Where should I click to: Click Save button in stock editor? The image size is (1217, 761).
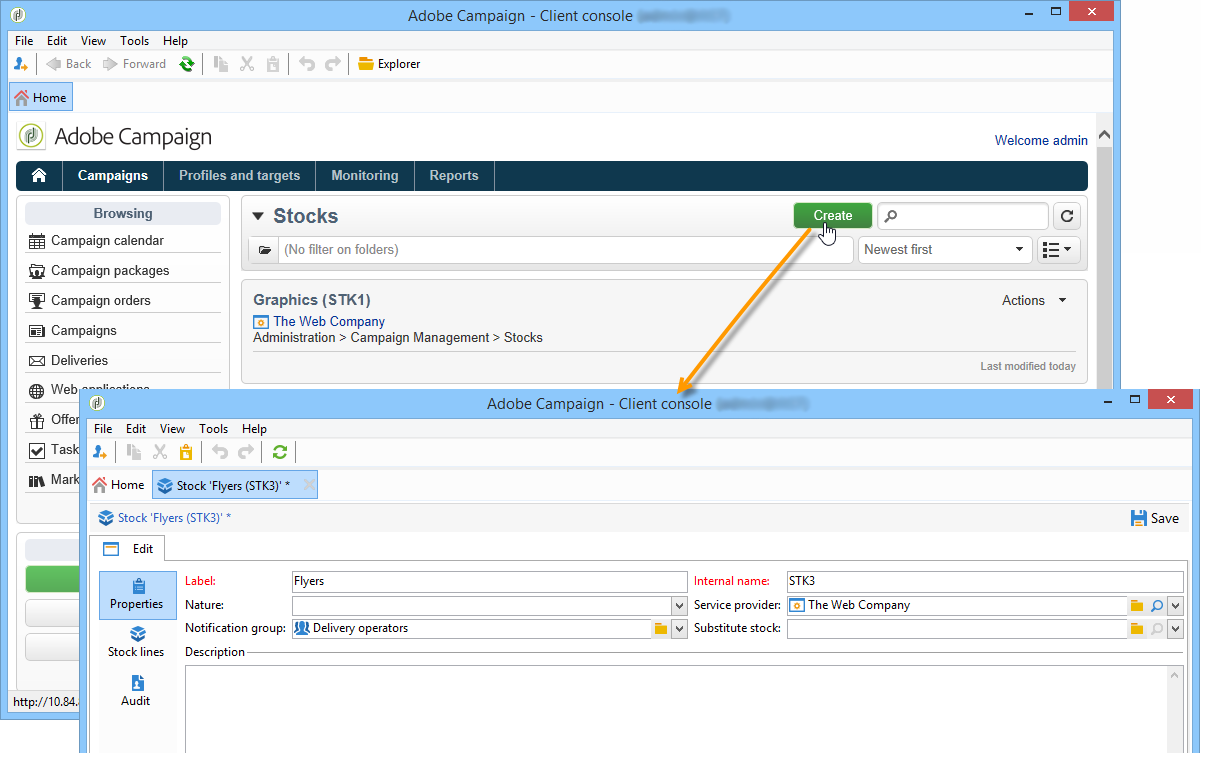(x=1155, y=518)
